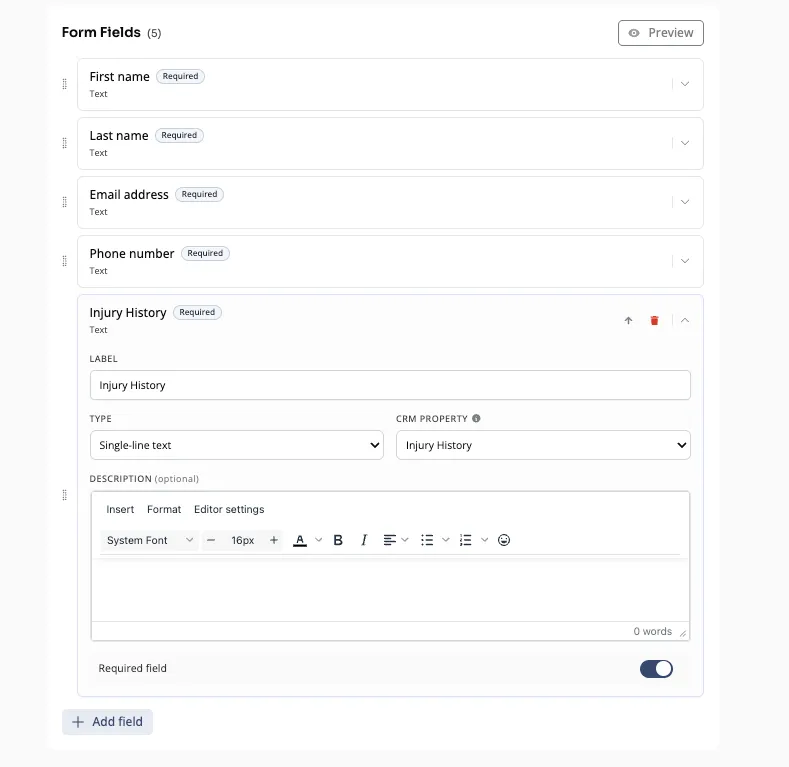Grab Last name drag handle
Screen dimensions: 789x767
[x=64, y=143]
